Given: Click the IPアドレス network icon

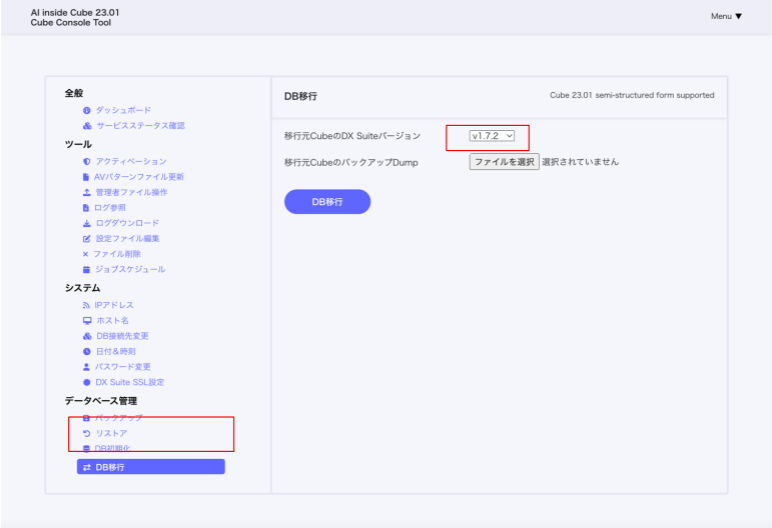Looking at the screenshot, I should point(87,305).
